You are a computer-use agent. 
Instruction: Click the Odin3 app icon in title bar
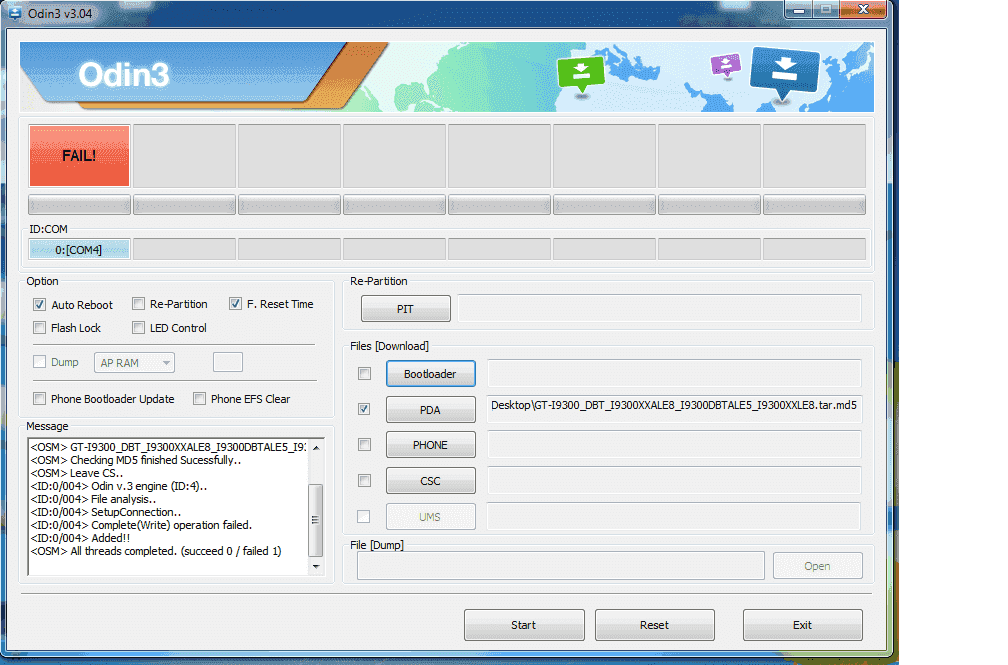(x=14, y=13)
